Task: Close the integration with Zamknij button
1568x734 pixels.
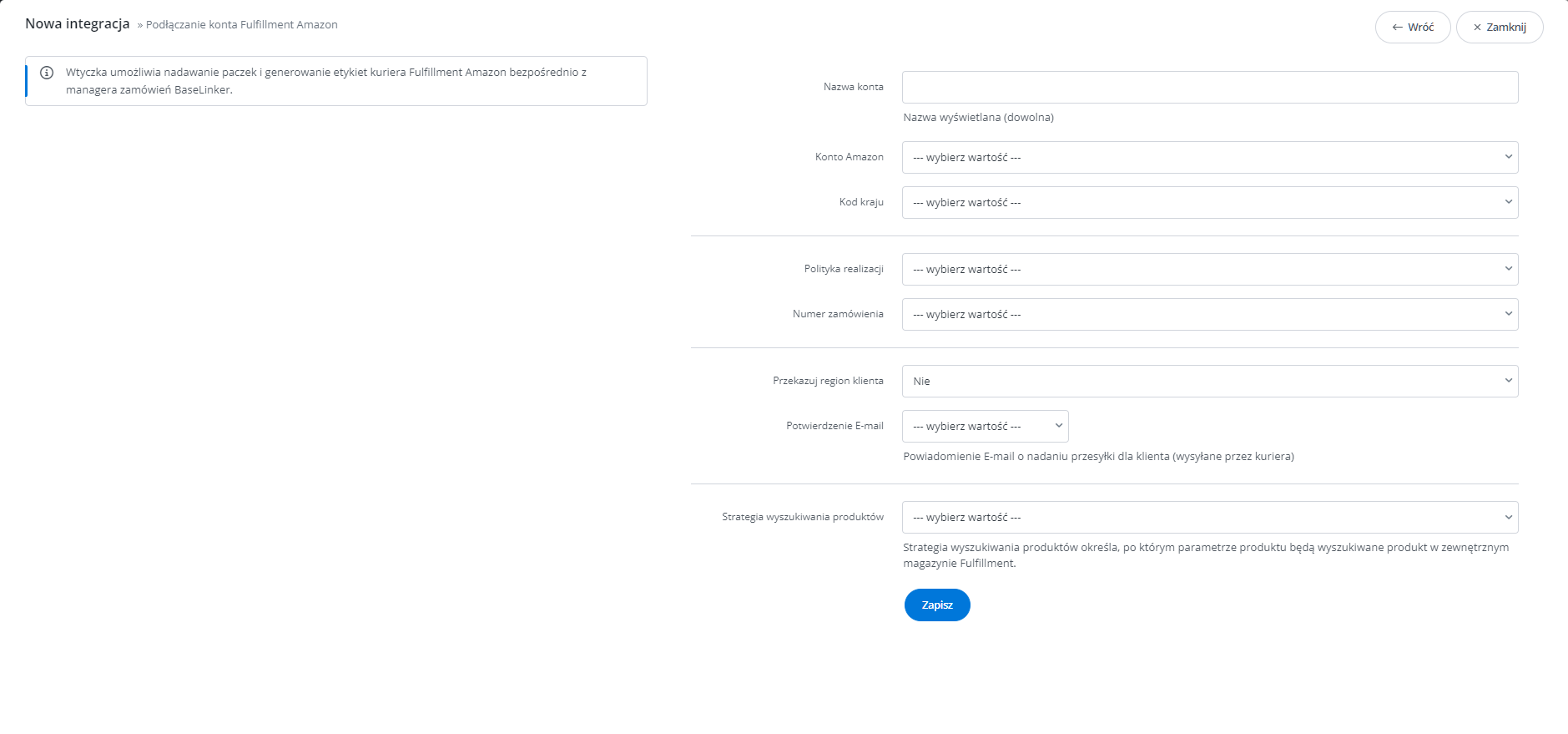Action: (1500, 27)
